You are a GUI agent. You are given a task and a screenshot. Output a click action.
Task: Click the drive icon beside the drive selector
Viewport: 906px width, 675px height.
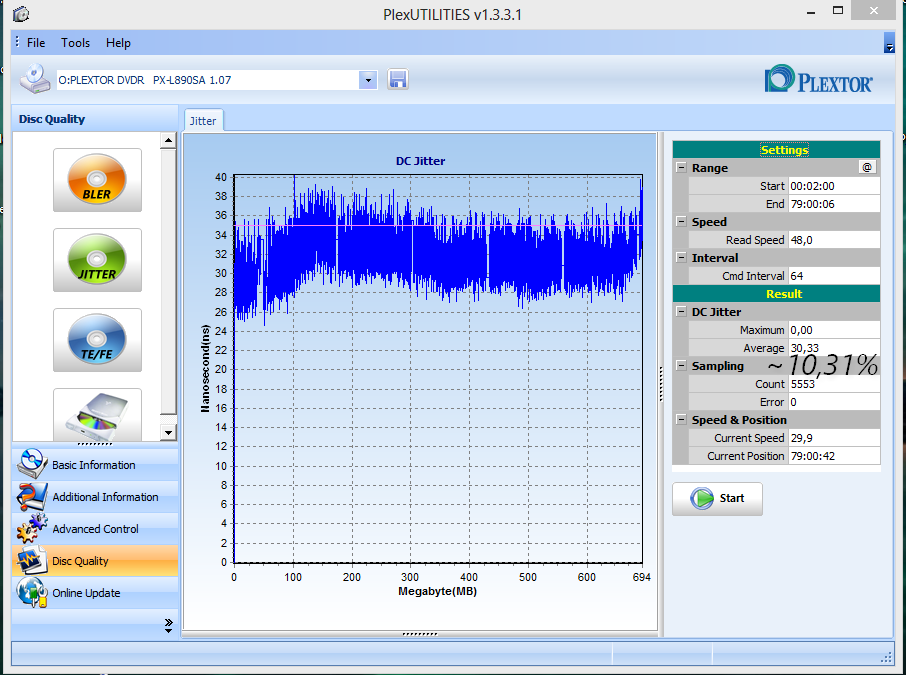point(35,79)
